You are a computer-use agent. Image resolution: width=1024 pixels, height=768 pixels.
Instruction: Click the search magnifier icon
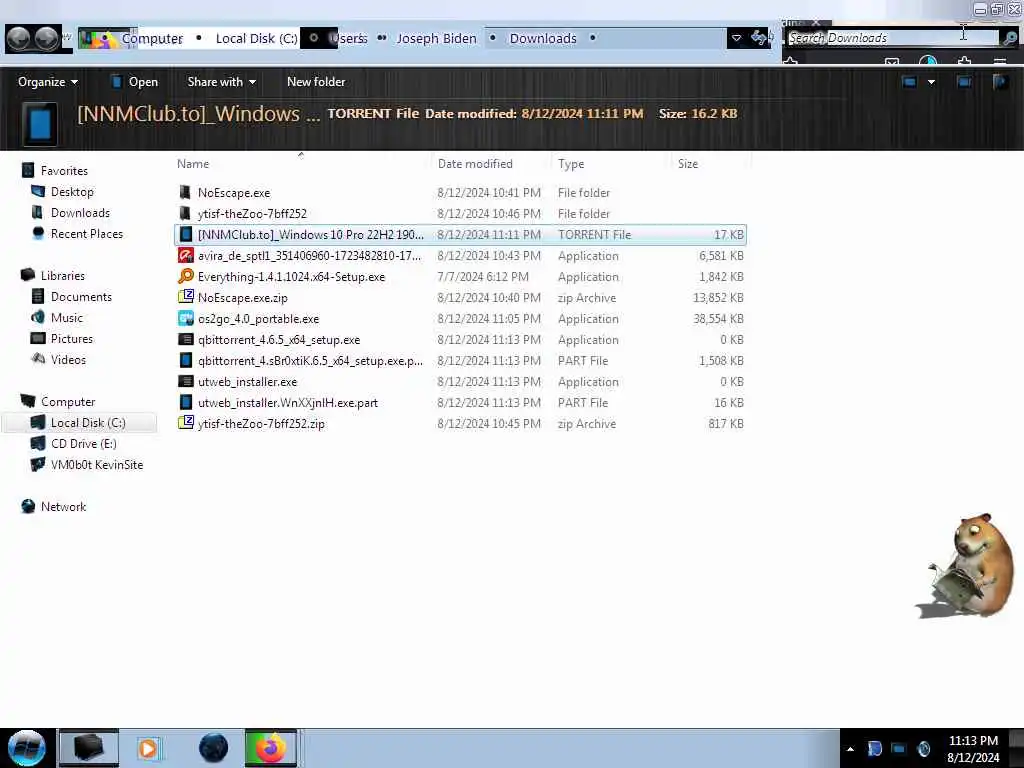(x=1010, y=38)
